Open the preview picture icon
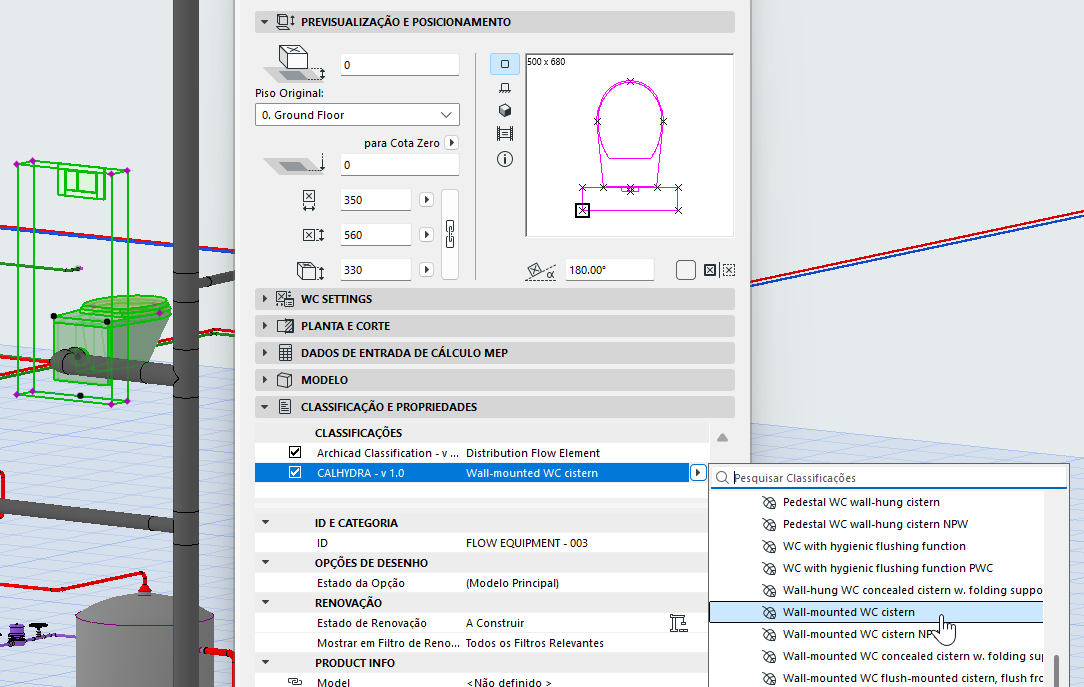The width and height of the screenshot is (1084, 687). click(505, 133)
